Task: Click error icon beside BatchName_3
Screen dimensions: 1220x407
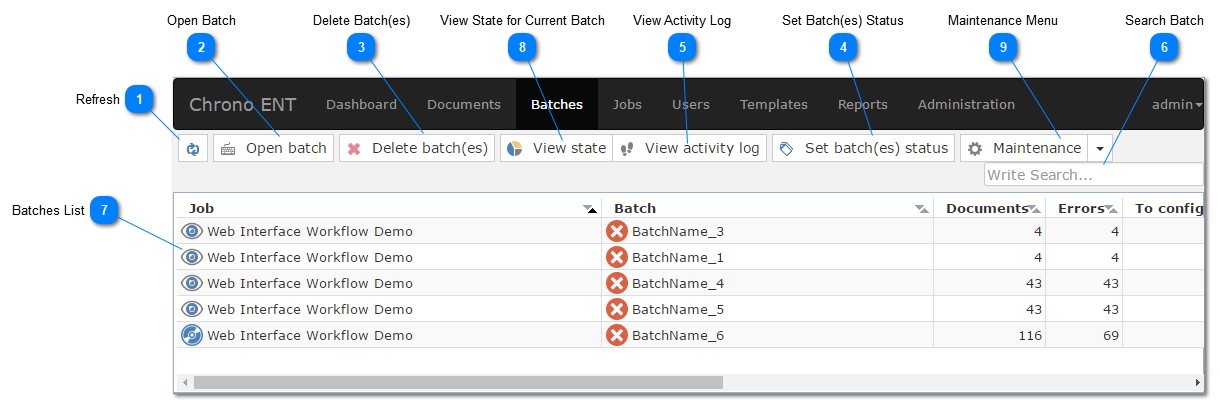Action: tap(617, 231)
